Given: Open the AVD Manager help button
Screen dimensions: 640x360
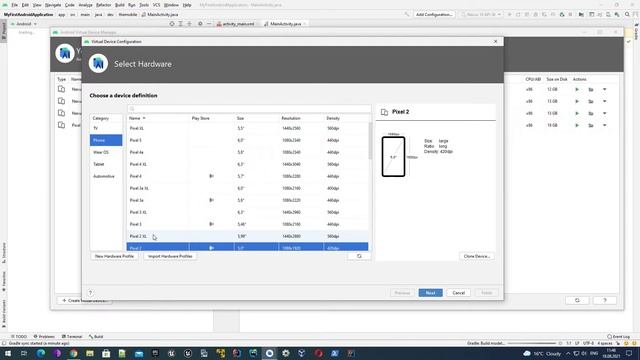Looking at the screenshot, I should 605,300.
